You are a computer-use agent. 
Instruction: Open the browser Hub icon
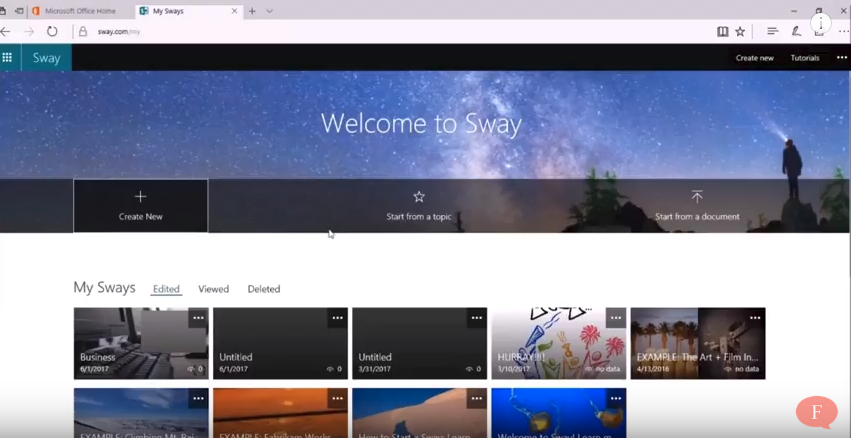[772, 31]
